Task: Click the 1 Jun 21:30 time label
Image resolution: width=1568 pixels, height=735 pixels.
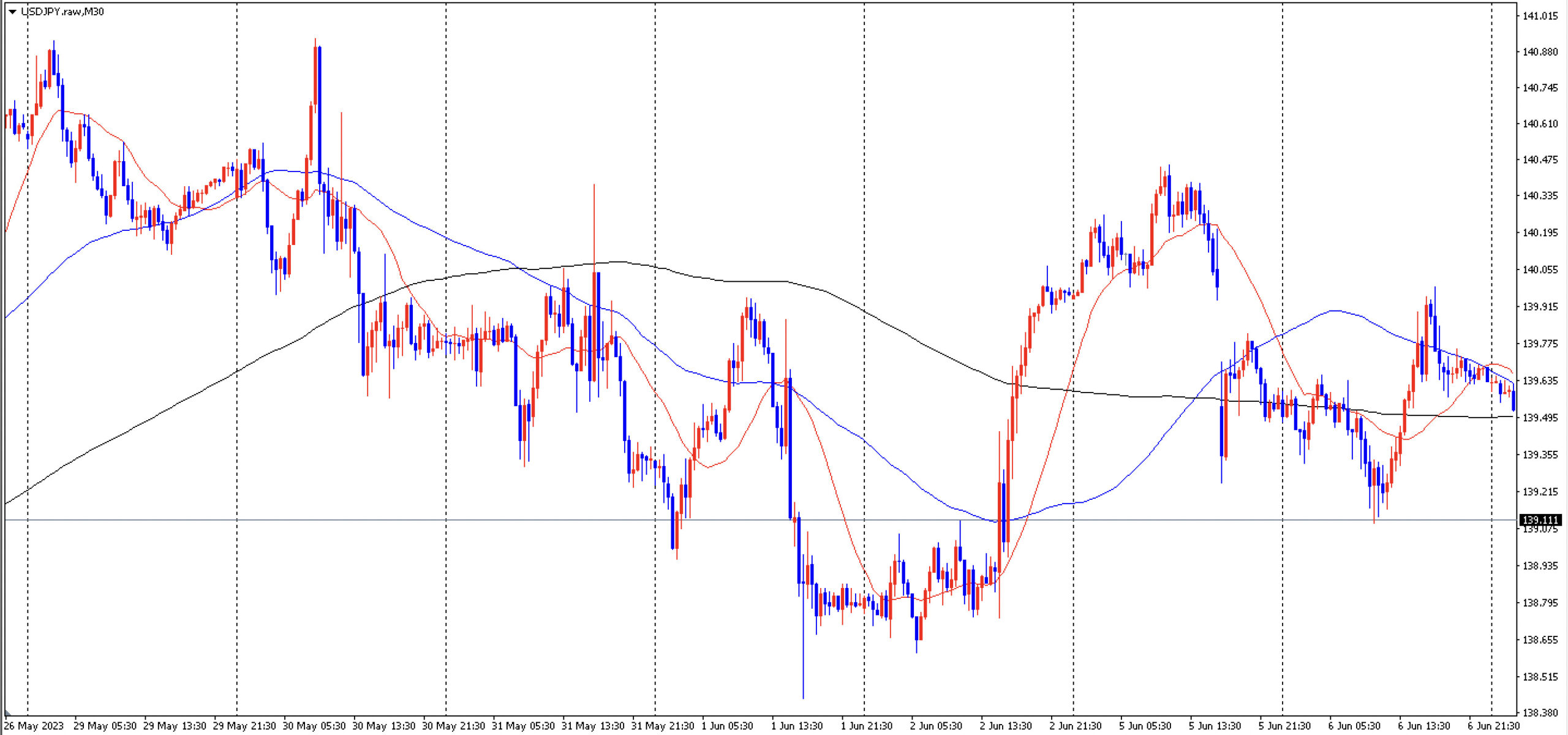Action: click(867, 726)
